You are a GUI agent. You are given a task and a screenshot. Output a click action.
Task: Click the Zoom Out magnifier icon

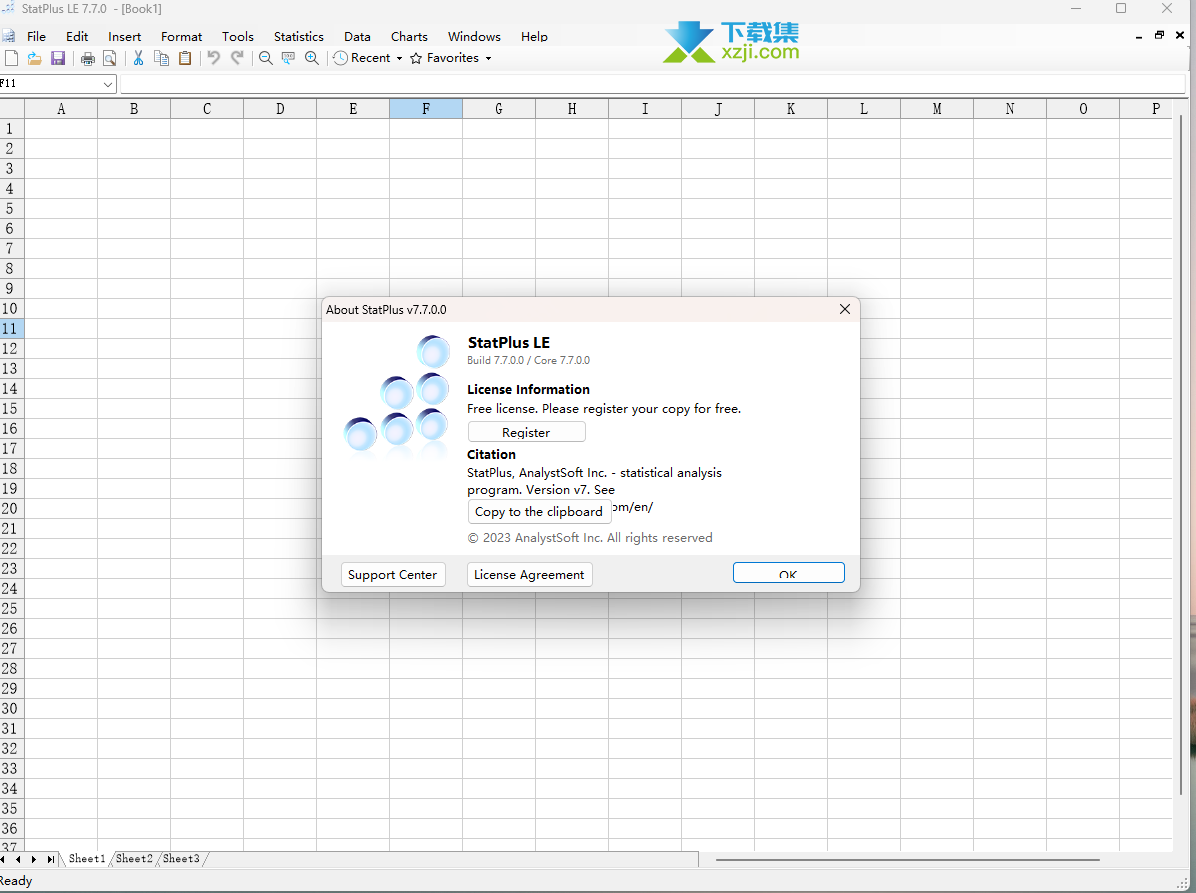tap(265, 58)
